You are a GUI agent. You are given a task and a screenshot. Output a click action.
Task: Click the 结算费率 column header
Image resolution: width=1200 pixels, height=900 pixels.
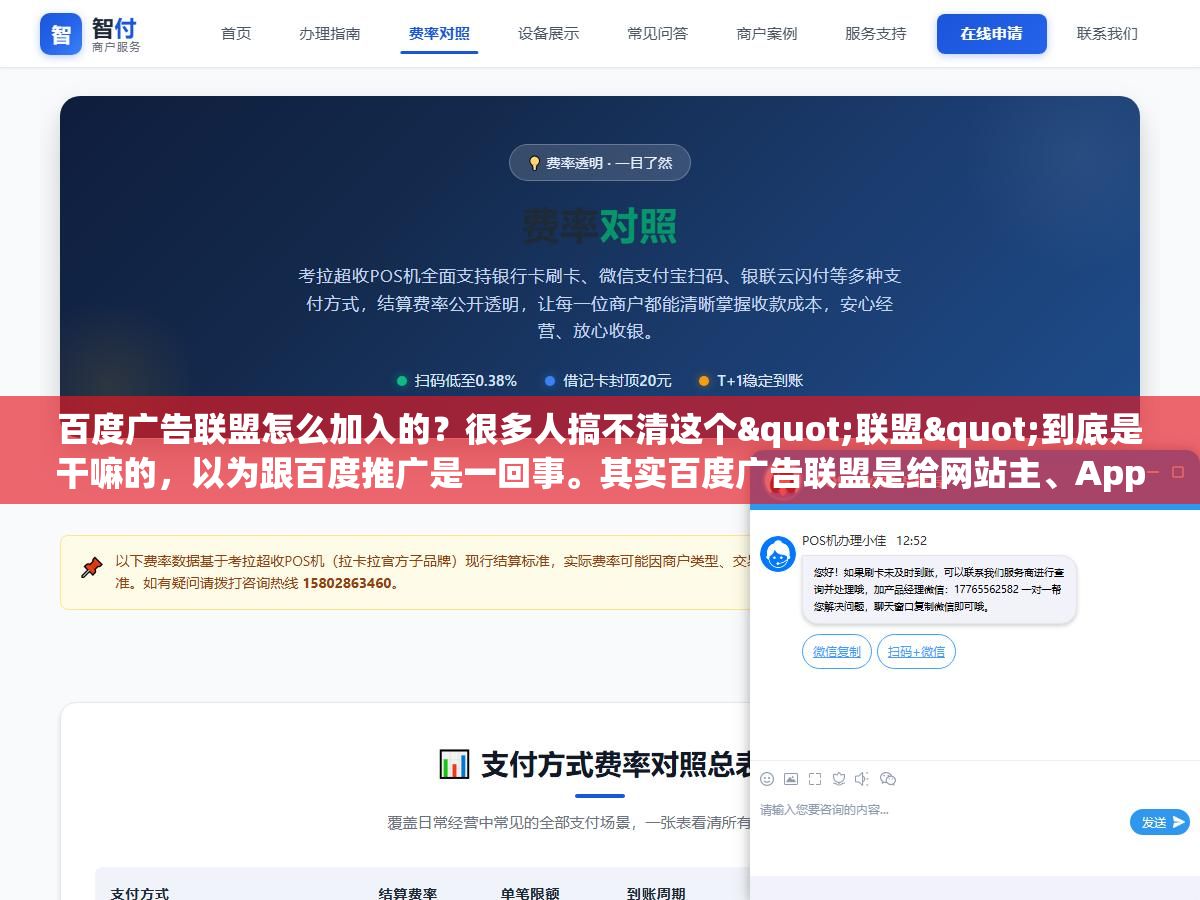tap(408, 892)
